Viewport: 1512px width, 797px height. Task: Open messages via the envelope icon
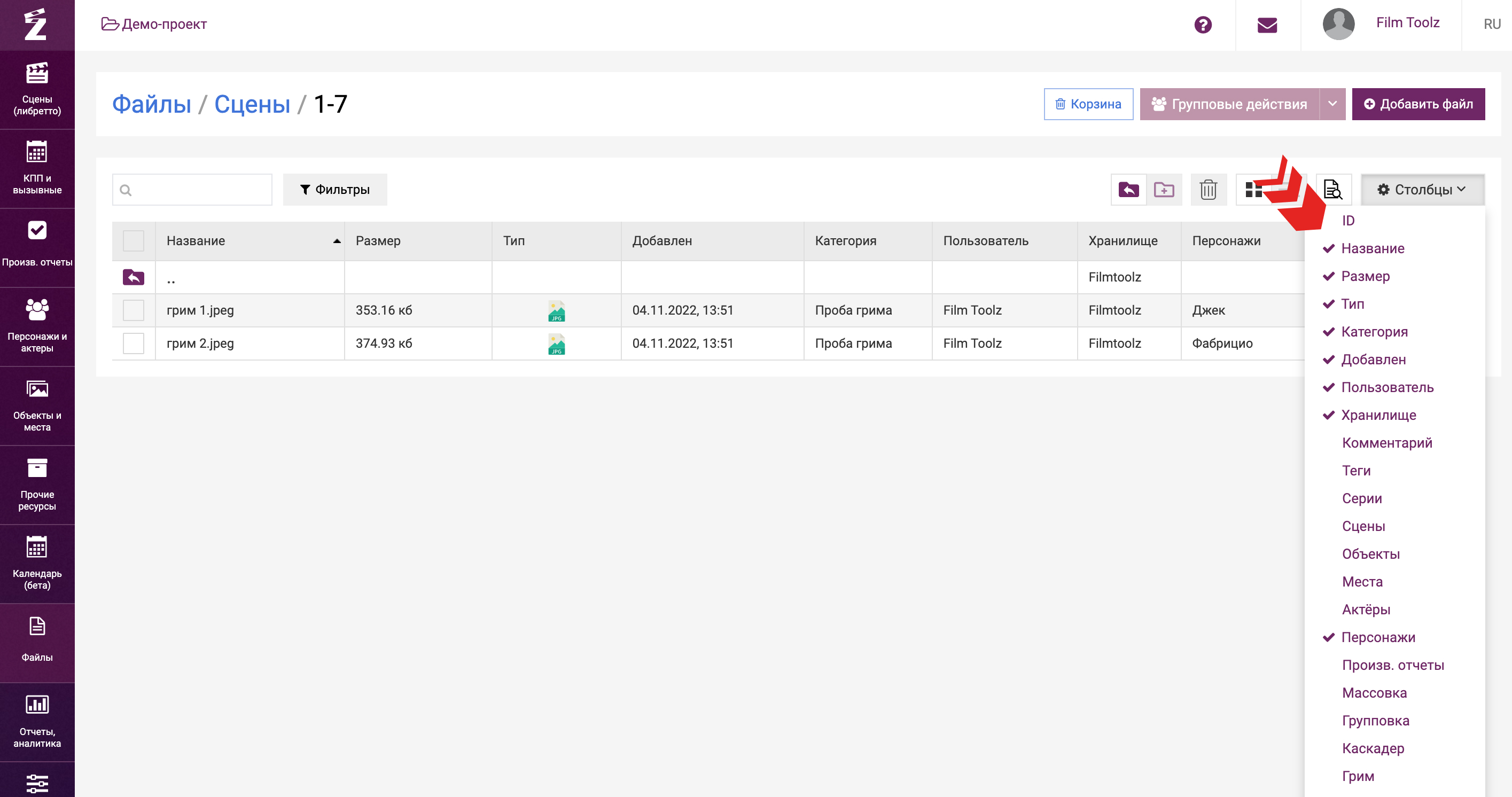1267,25
